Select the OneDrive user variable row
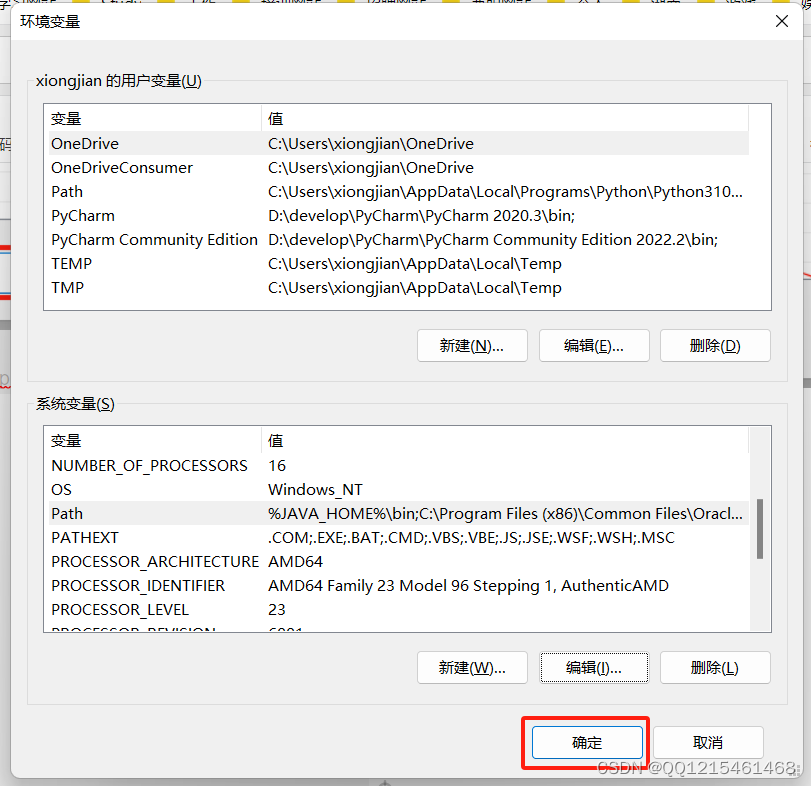The width and height of the screenshot is (811, 786). [399, 143]
